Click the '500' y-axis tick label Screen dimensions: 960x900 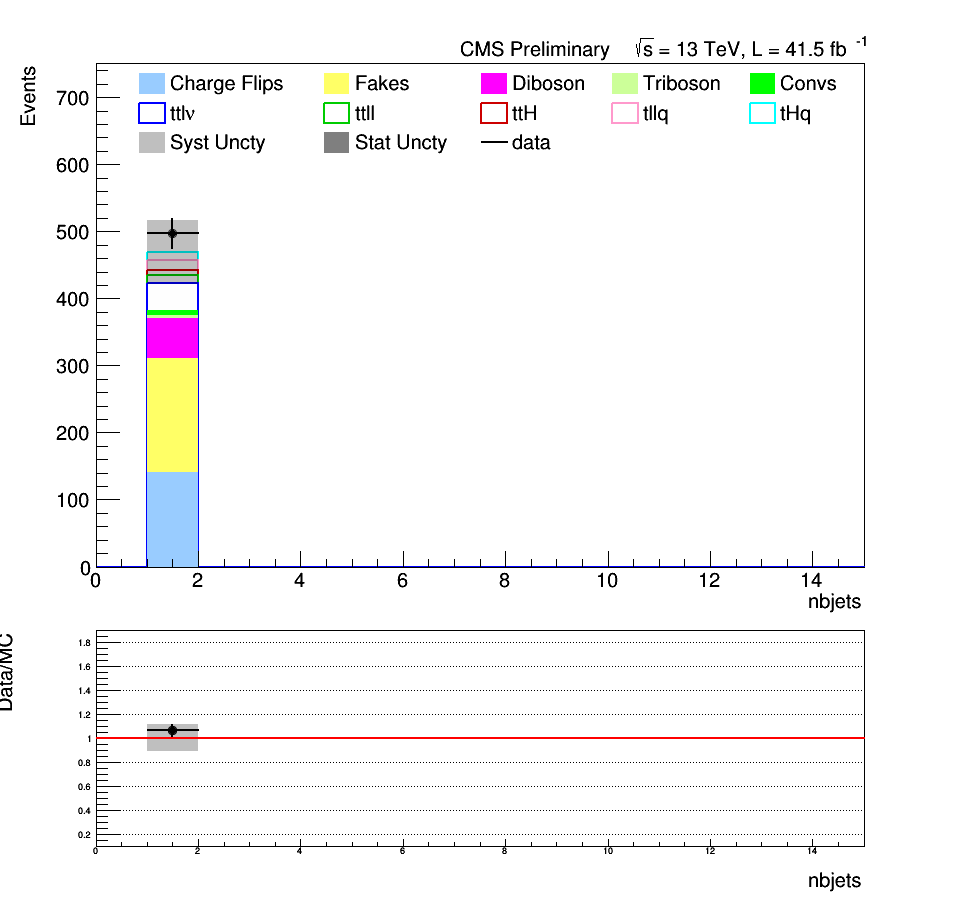pyautogui.click(x=72, y=233)
